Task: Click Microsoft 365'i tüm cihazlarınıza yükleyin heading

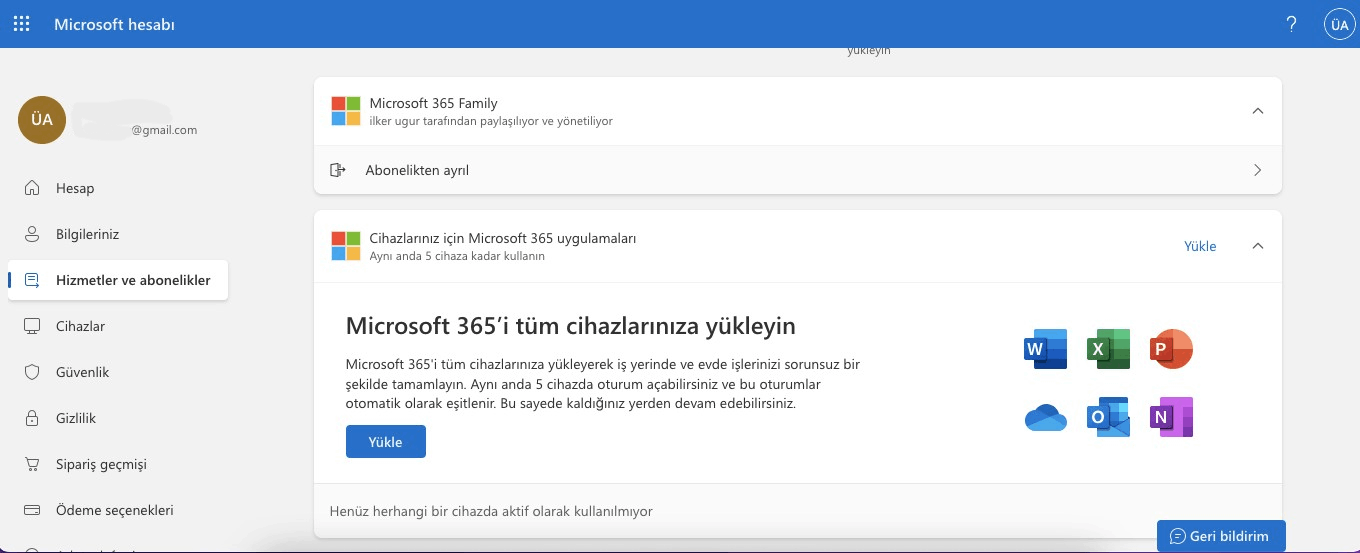Action: (x=570, y=326)
